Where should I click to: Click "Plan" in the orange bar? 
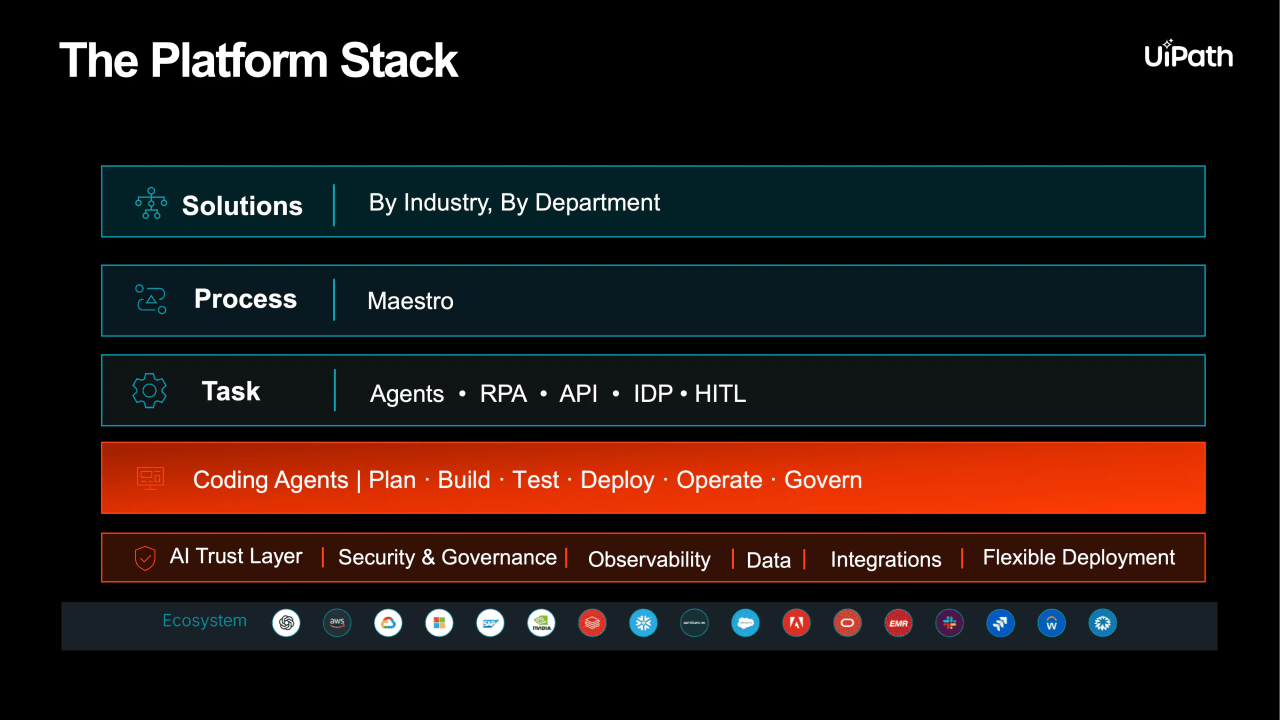pyautogui.click(x=392, y=480)
